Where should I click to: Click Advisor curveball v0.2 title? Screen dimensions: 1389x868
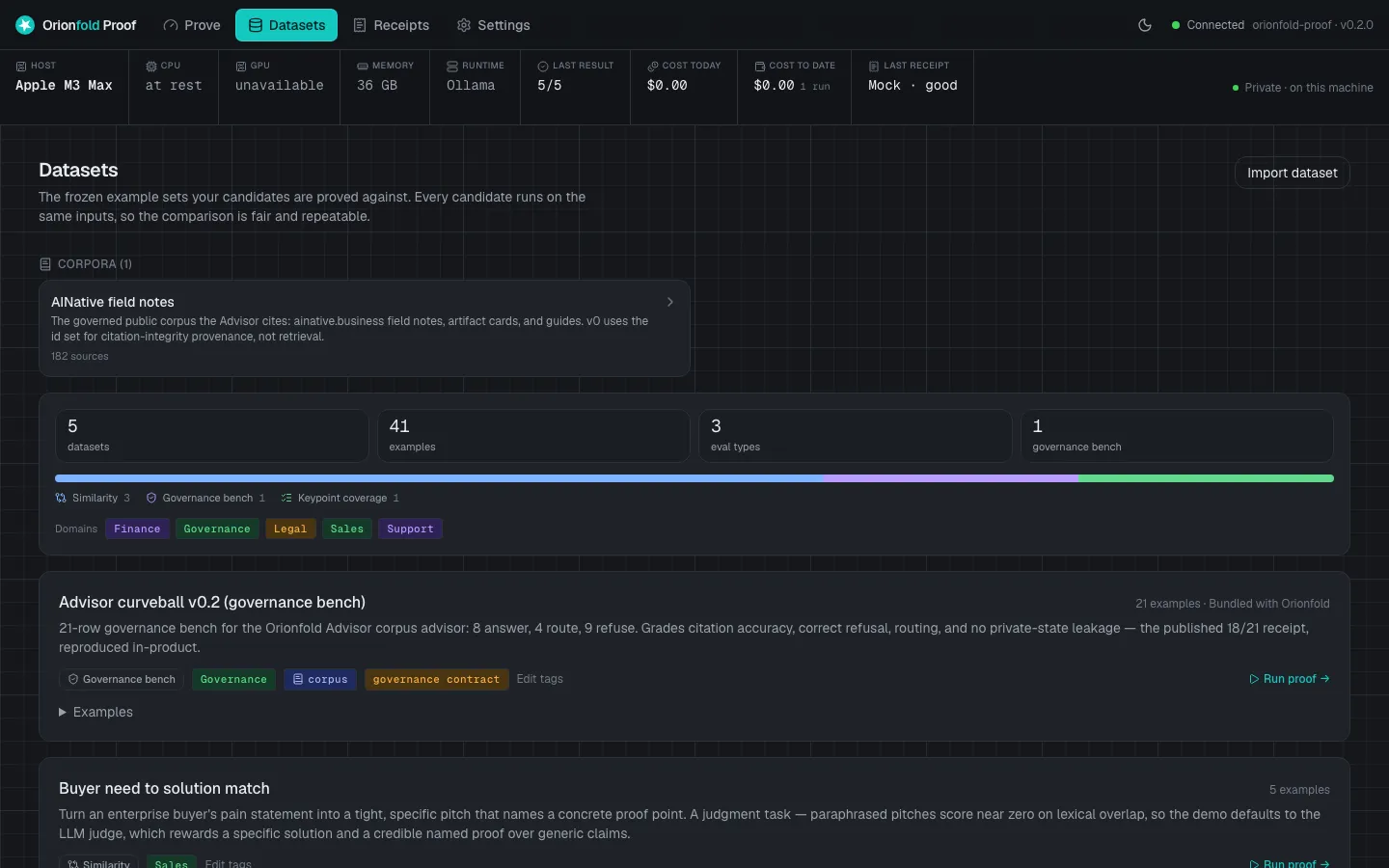coord(212,602)
